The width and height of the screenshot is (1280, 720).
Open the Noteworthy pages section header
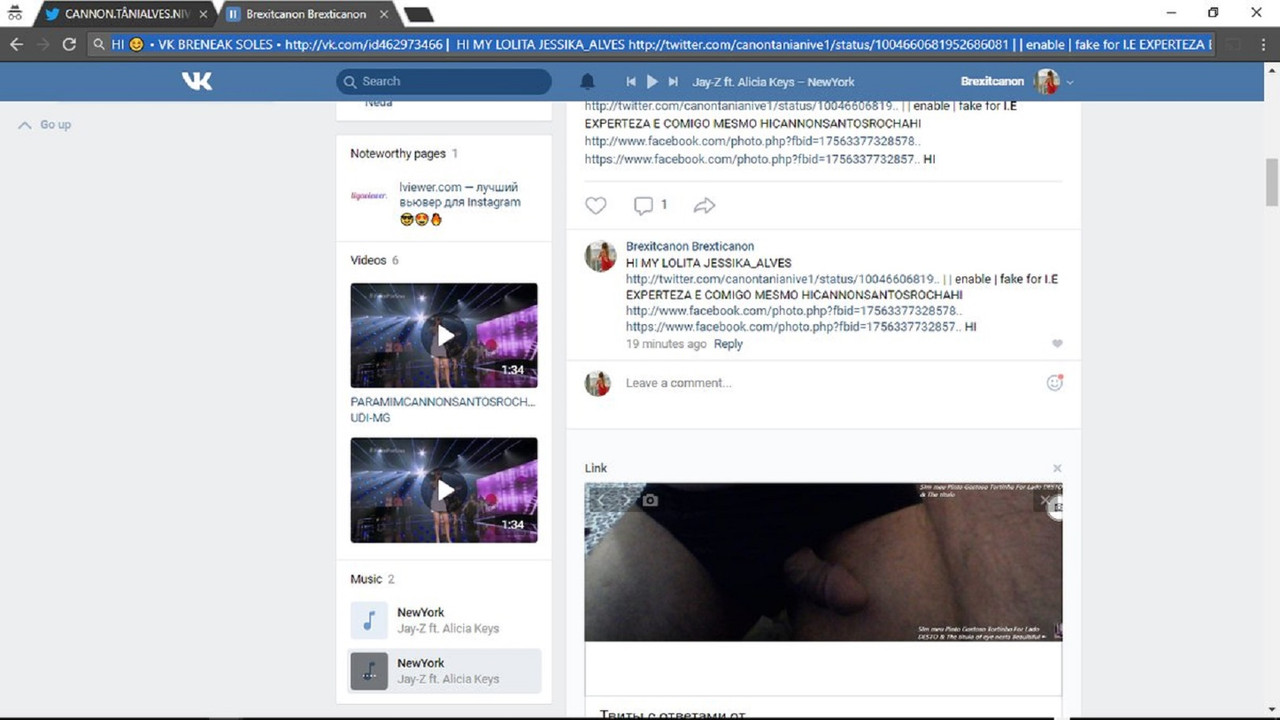pyautogui.click(x=404, y=154)
